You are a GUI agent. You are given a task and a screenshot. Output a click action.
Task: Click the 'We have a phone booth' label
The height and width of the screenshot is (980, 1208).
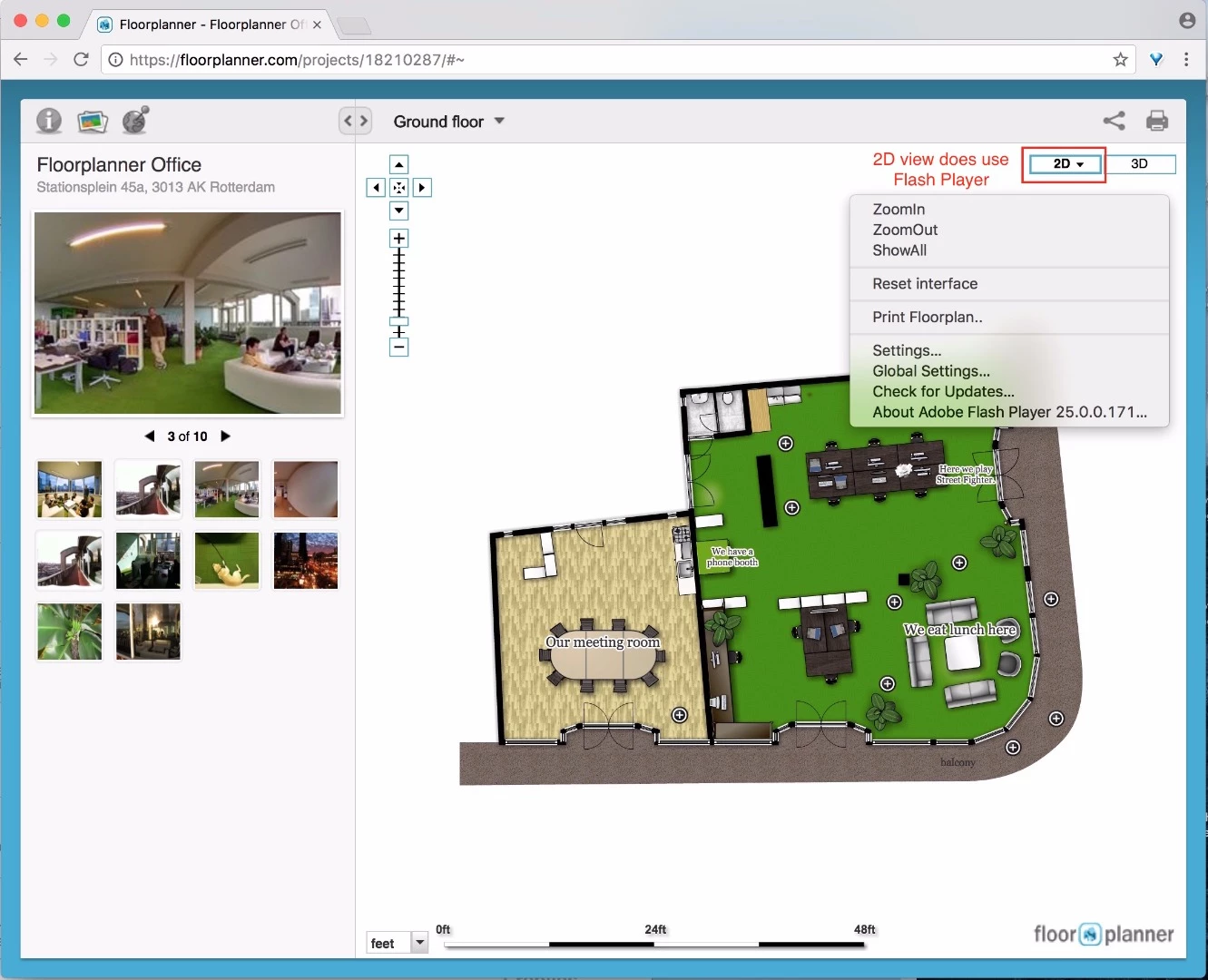pos(732,557)
